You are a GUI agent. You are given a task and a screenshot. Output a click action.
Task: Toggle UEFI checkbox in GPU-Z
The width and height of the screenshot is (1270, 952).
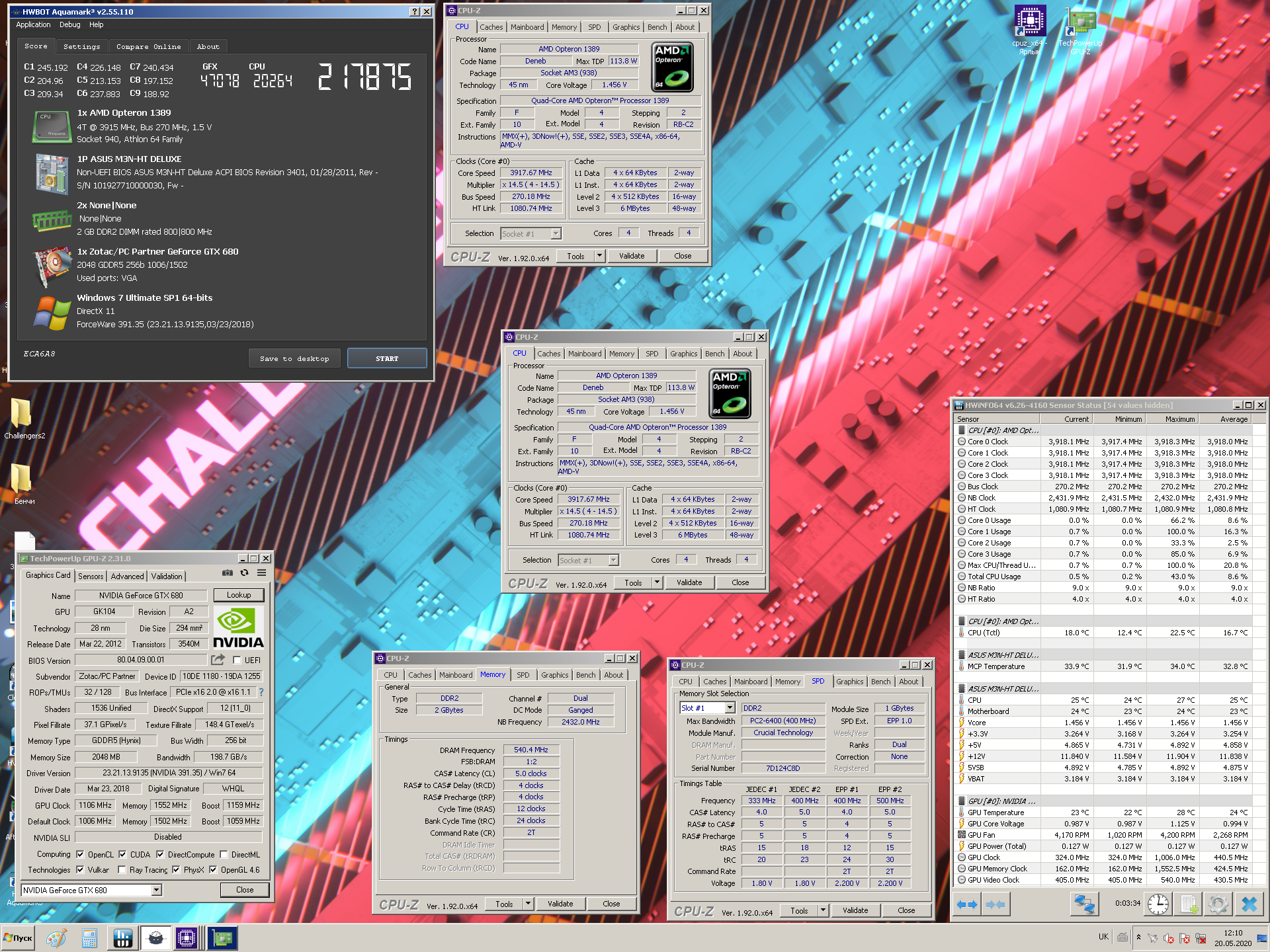click(x=237, y=660)
